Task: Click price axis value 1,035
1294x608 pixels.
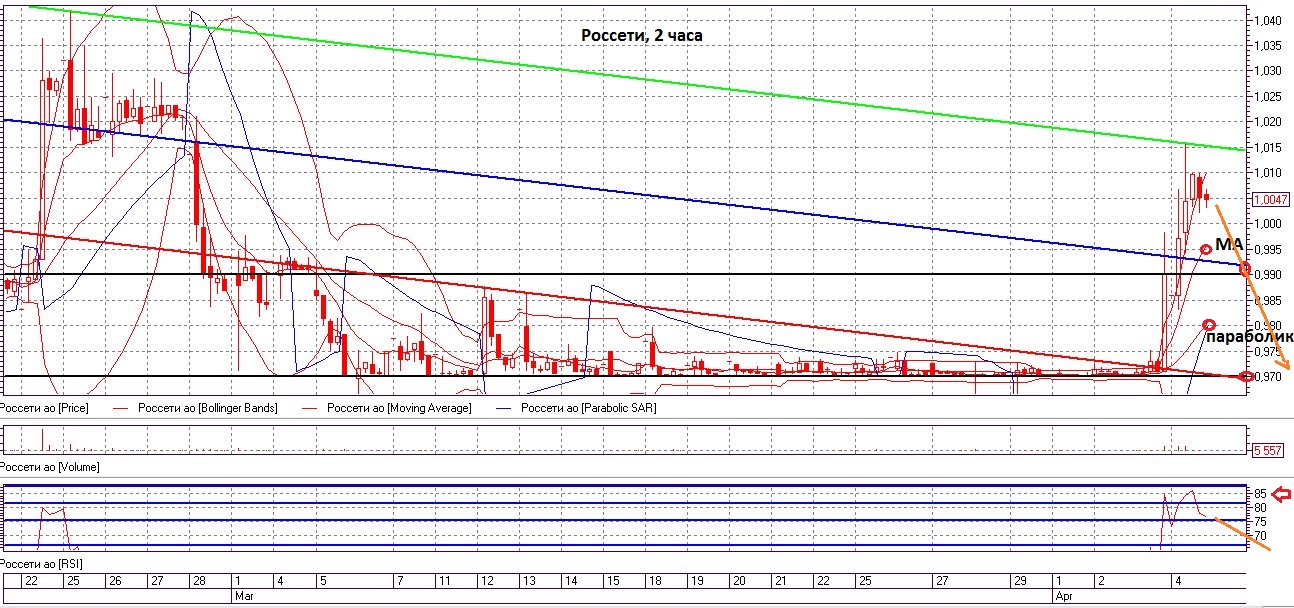Action: click(x=1270, y=46)
